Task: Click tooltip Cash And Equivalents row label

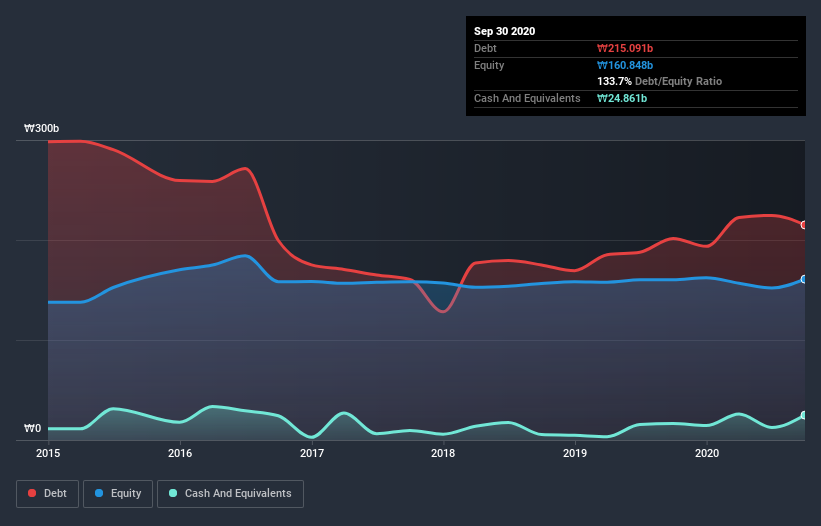Action: pyautogui.click(x=527, y=98)
